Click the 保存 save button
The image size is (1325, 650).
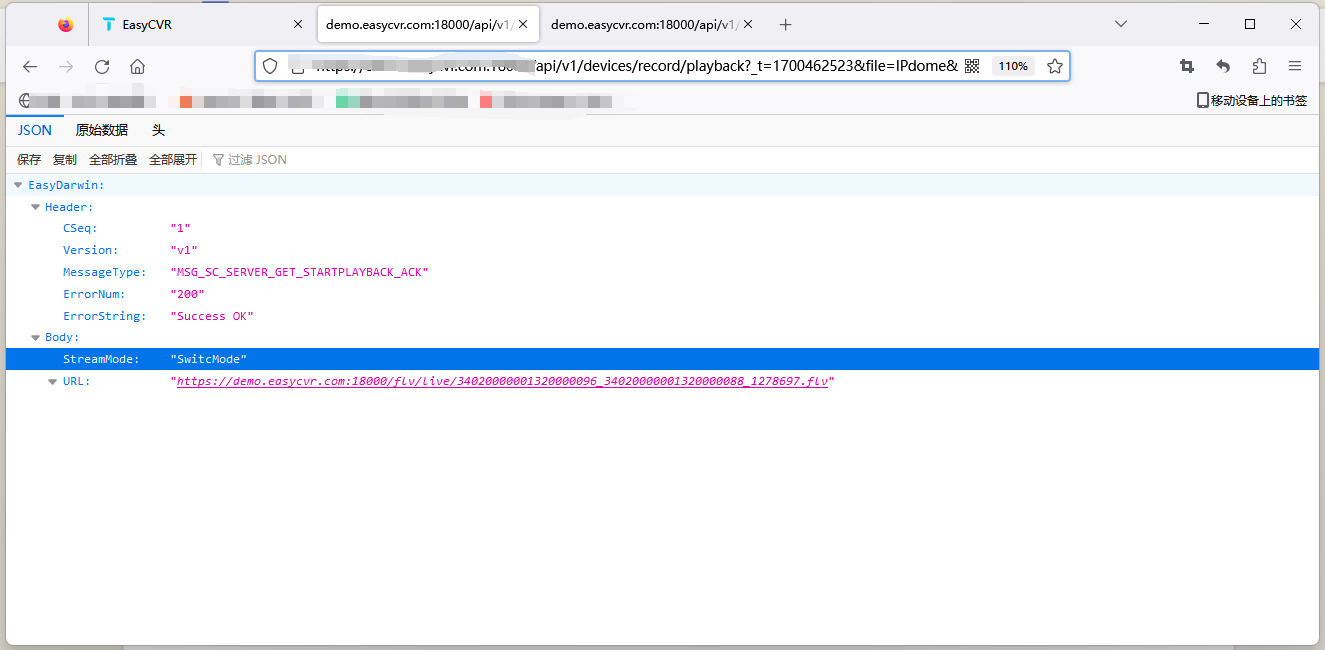coord(29,159)
